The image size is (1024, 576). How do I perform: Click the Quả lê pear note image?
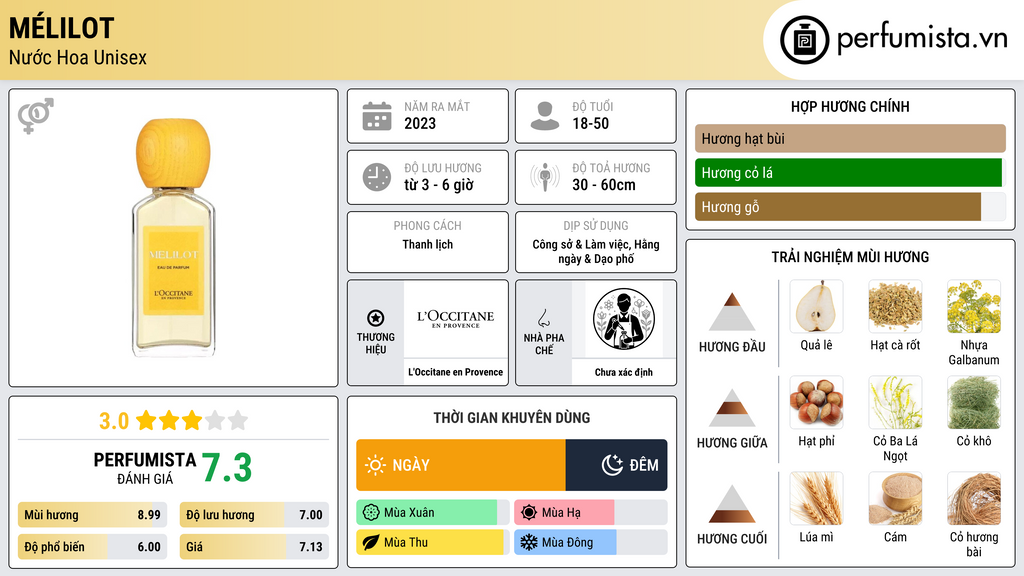pyautogui.click(x=816, y=306)
